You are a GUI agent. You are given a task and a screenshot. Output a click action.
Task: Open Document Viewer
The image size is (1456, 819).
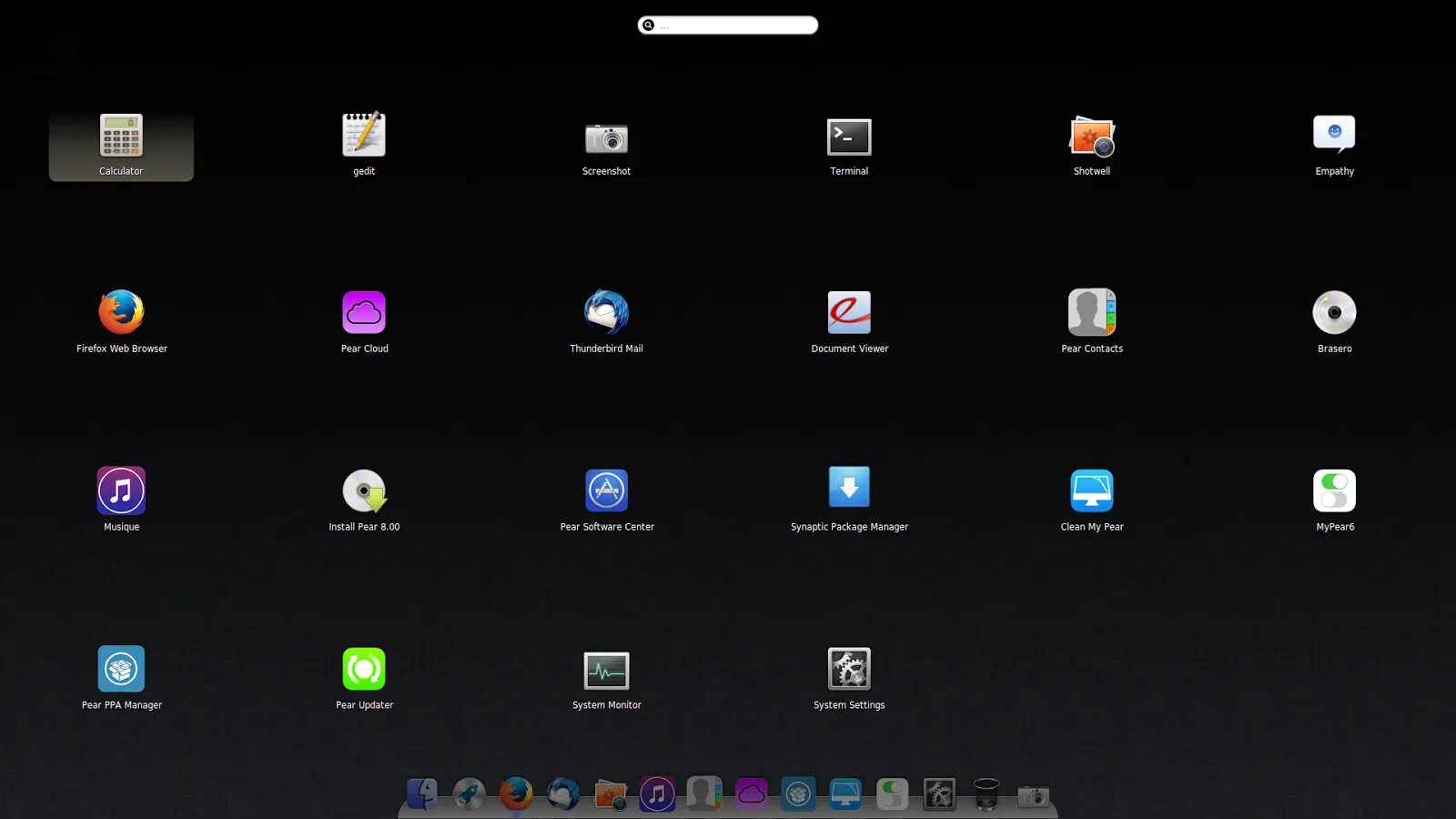[849, 321]
